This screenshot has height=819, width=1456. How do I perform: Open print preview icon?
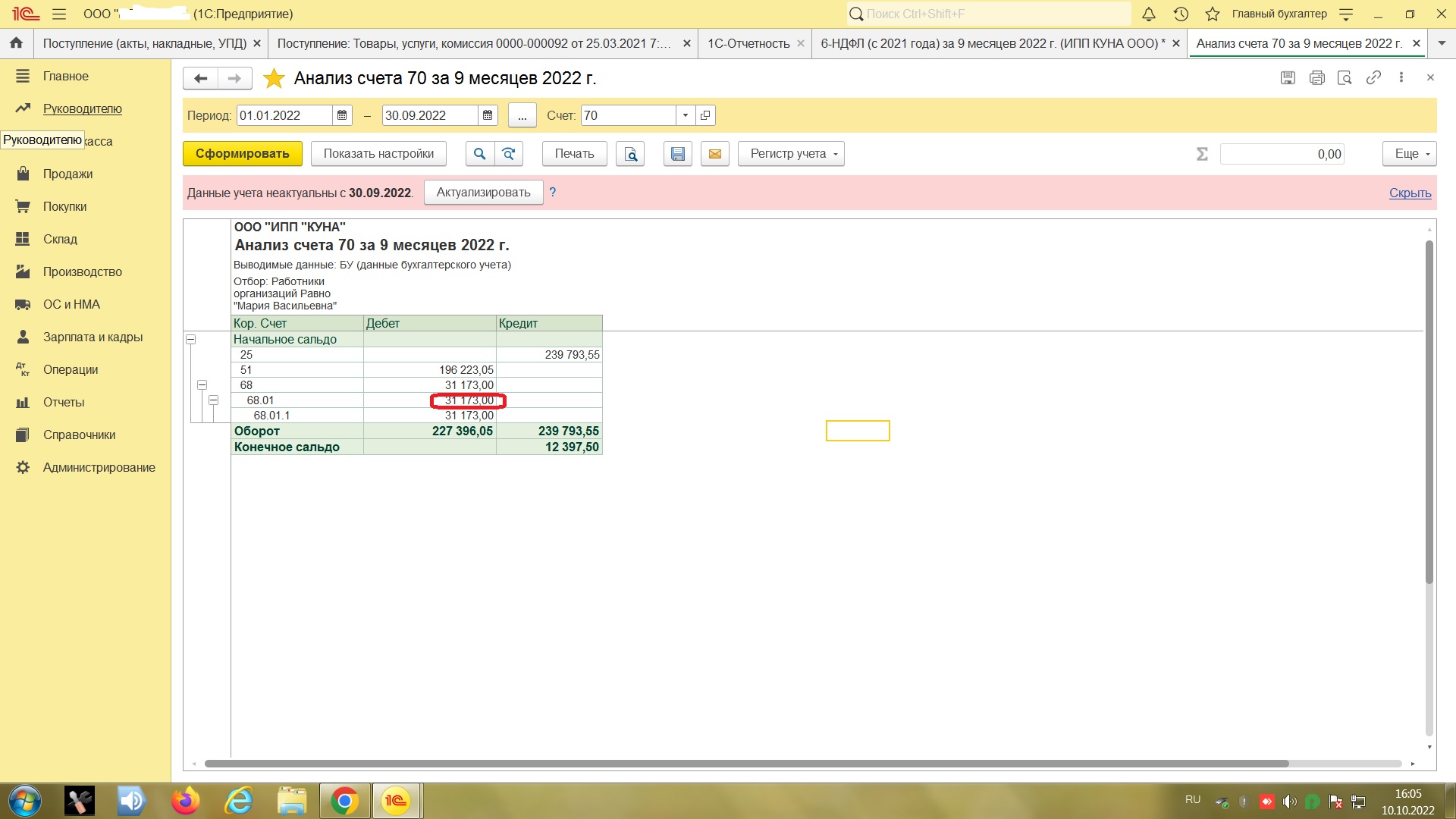[x=630, y=154]
